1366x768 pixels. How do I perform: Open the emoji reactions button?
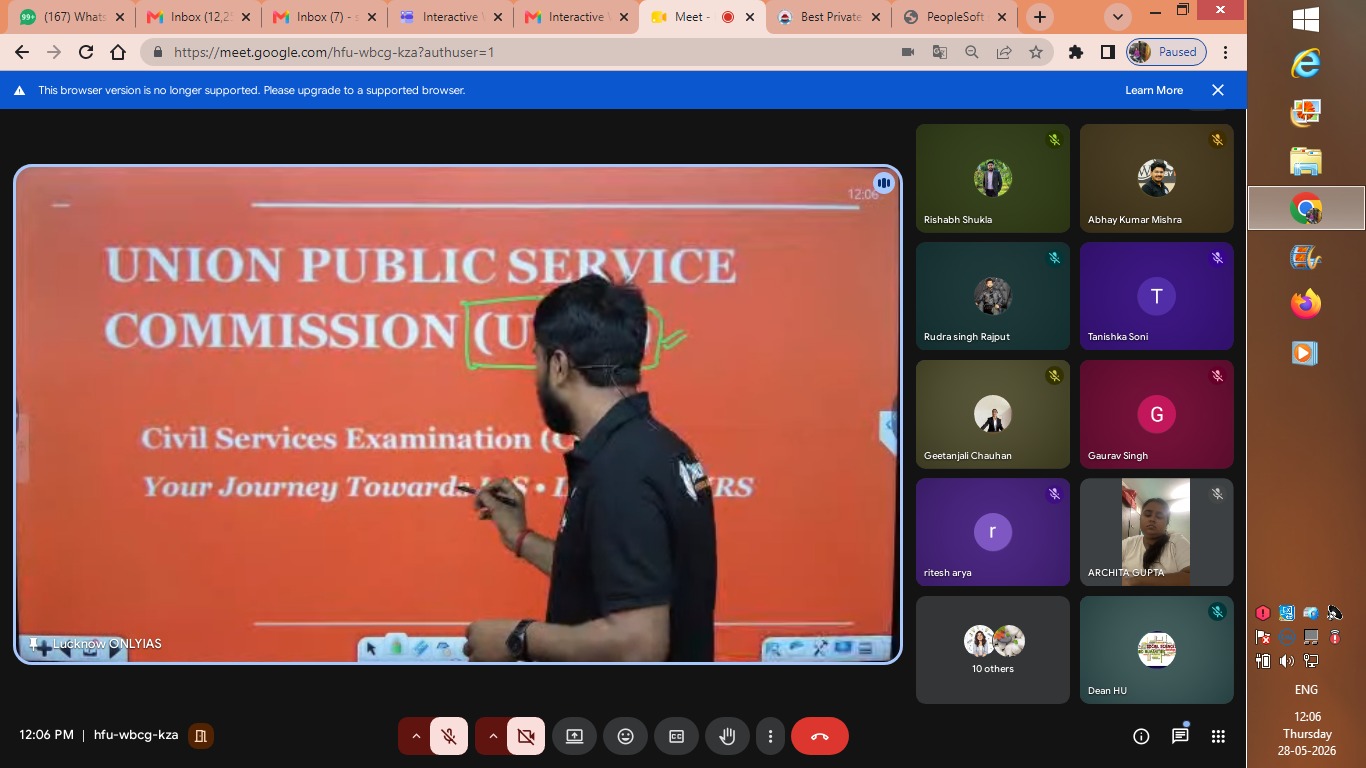pos(626,736)
